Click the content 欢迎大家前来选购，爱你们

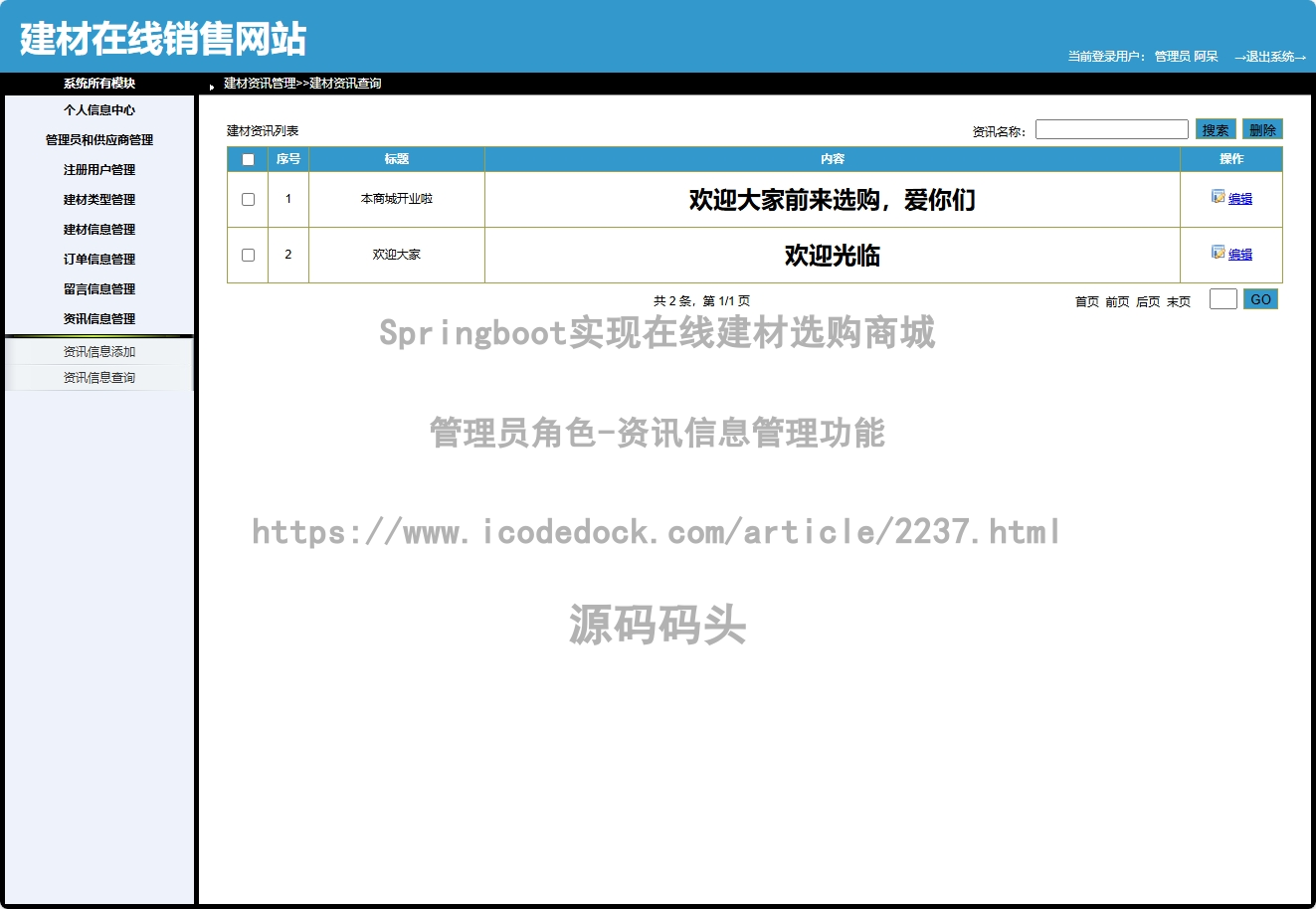pyautogui.click(x=833, y=200)
